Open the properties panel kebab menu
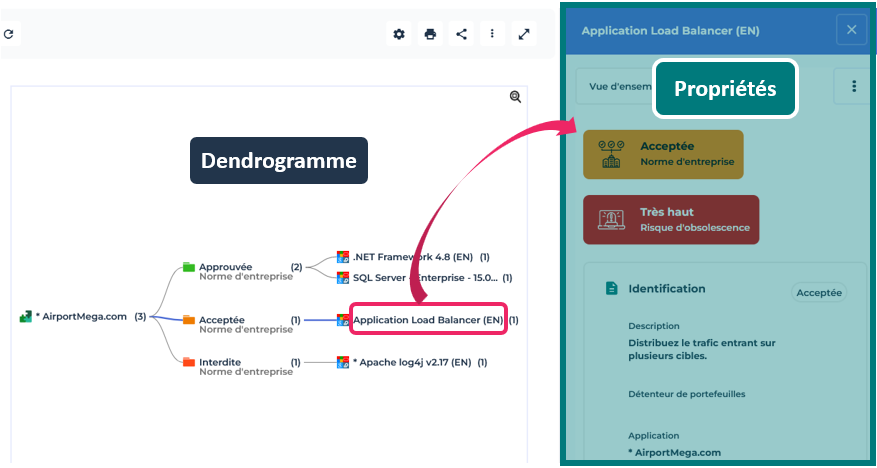Image resolution: width=877 pixels, height=468 pixels. coord(853,87)
